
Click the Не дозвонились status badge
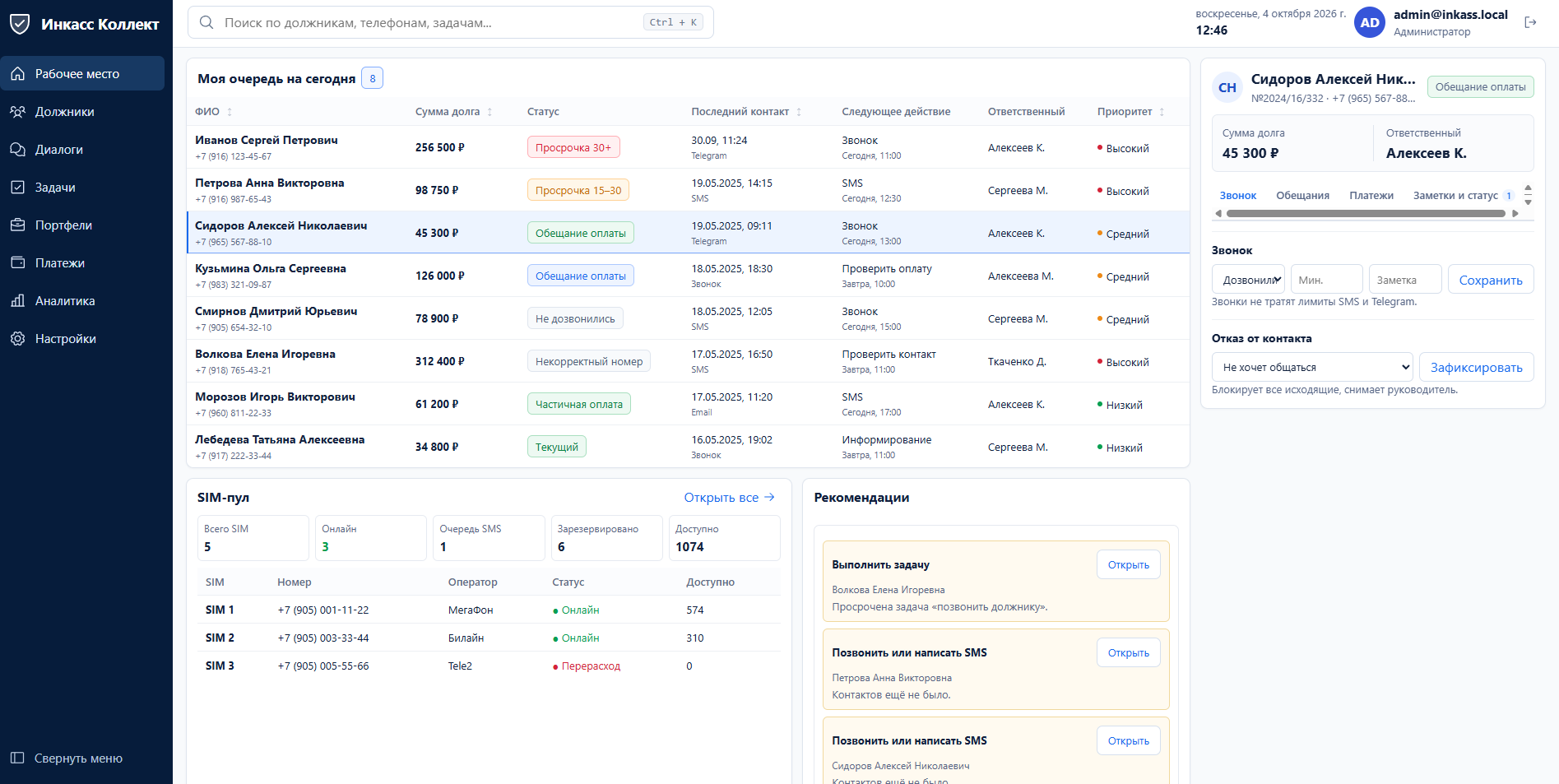575,318
